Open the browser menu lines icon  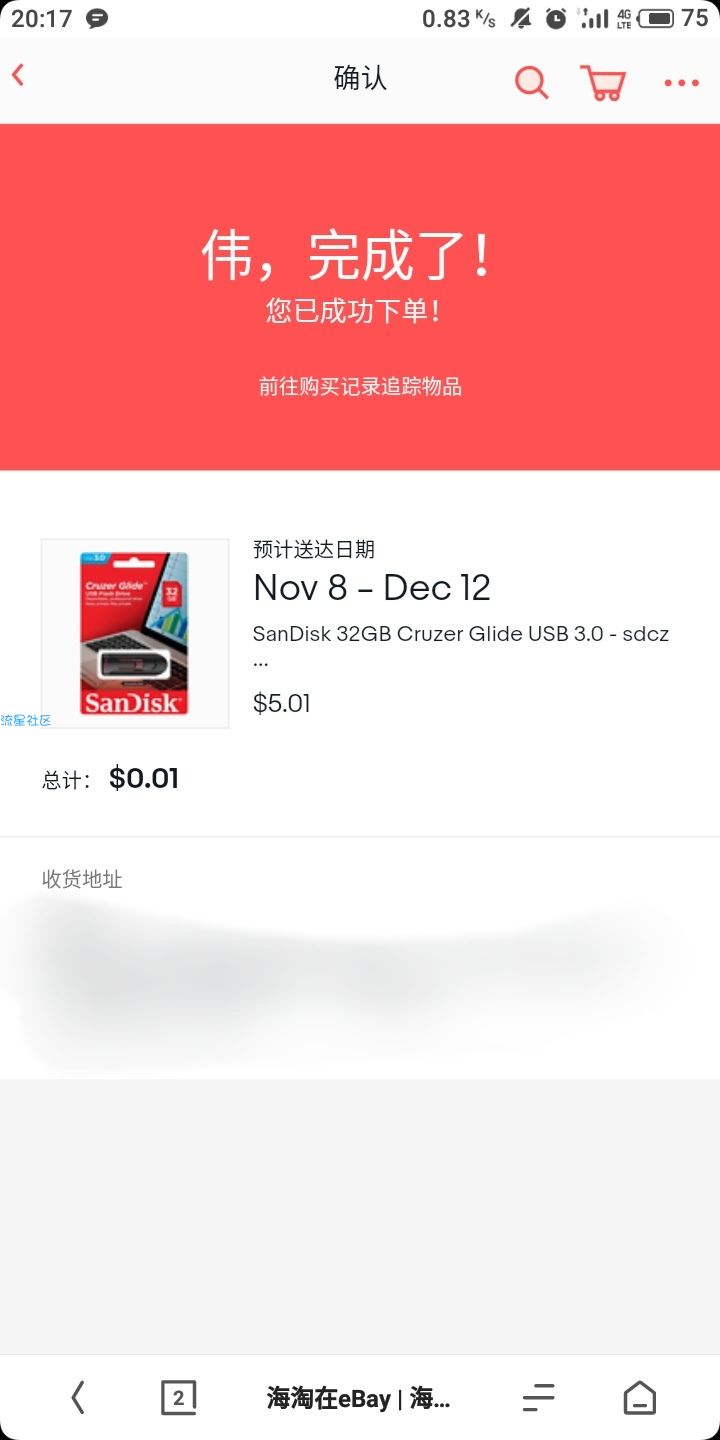pyautogui.click(x=538, y=1397)
